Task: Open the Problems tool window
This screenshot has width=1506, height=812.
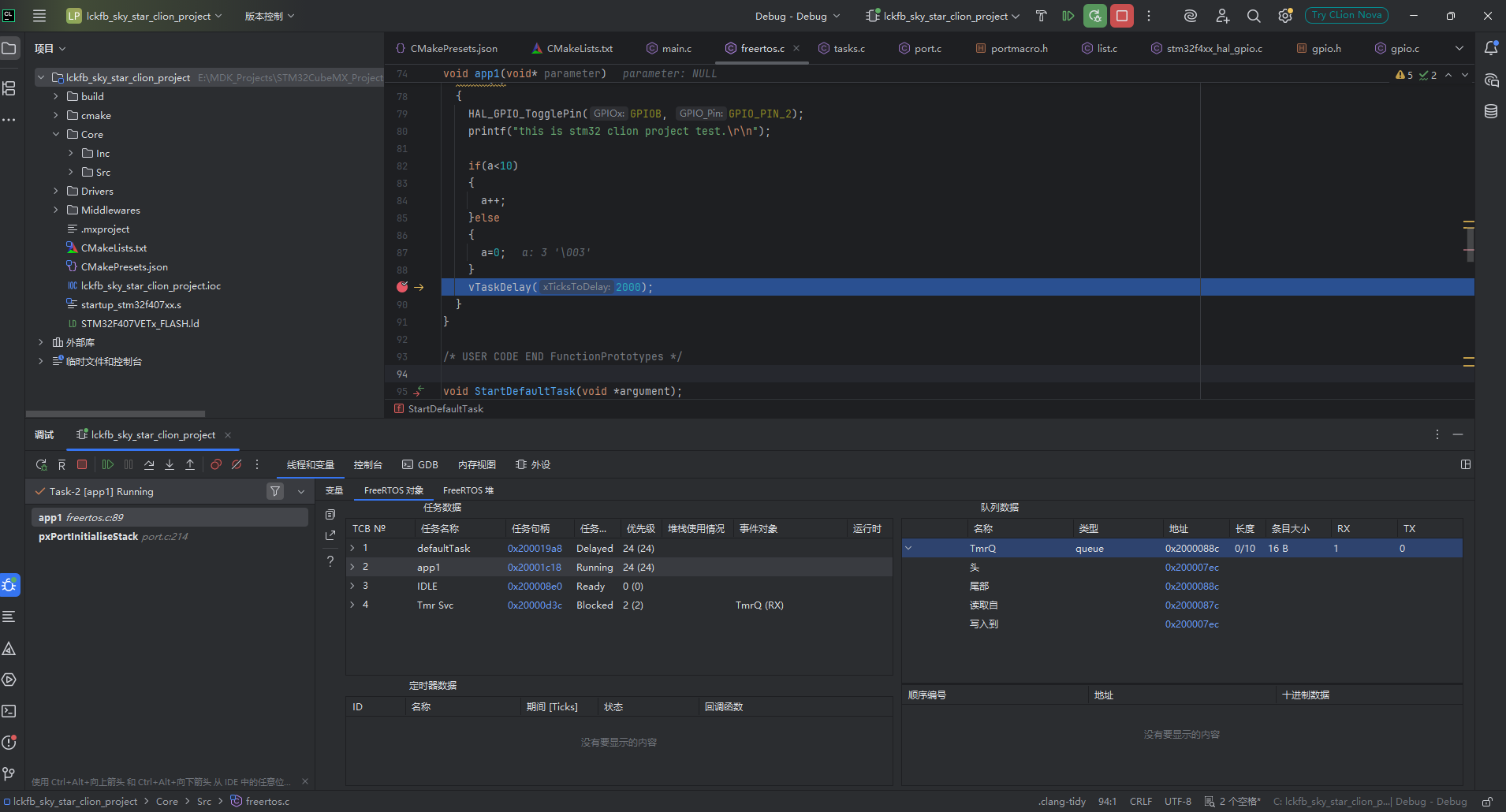Action: point(9,743)
